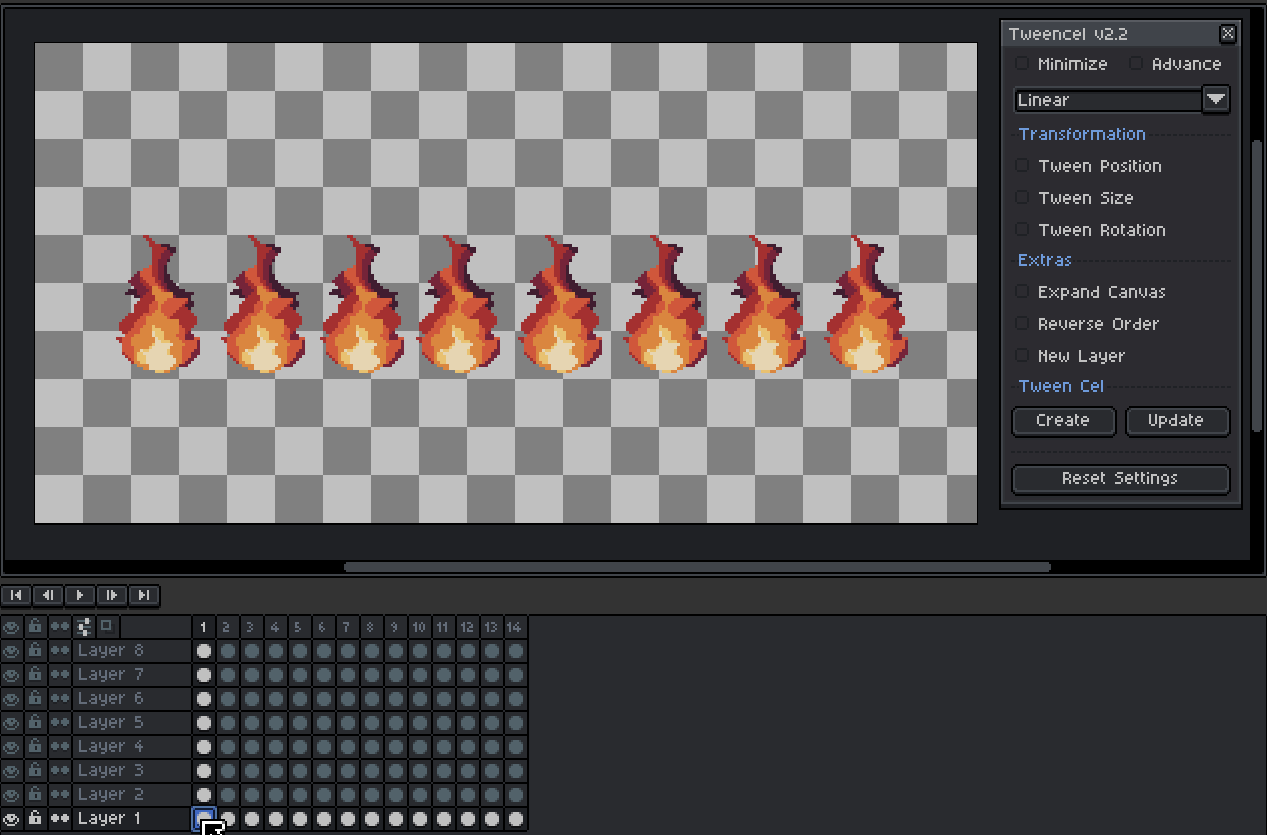Select the cel at frame 5 on Layer 1
This screenshot has height=835, width=1267.
pyautogui.click(x=298, y=818)
